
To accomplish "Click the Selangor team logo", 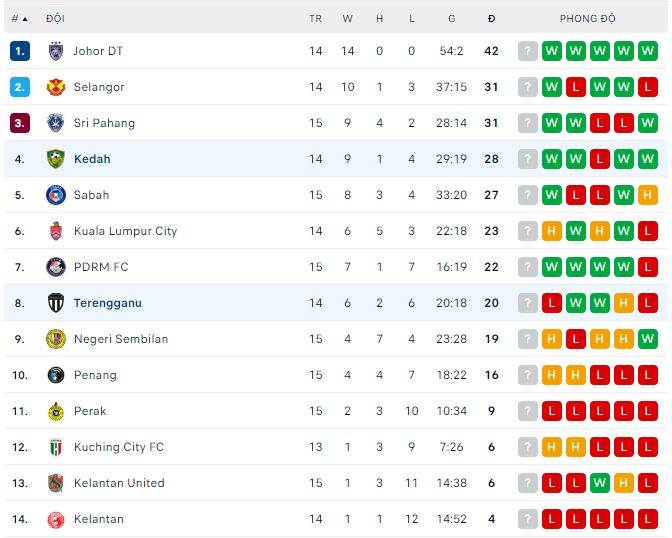I will [55, 87].
